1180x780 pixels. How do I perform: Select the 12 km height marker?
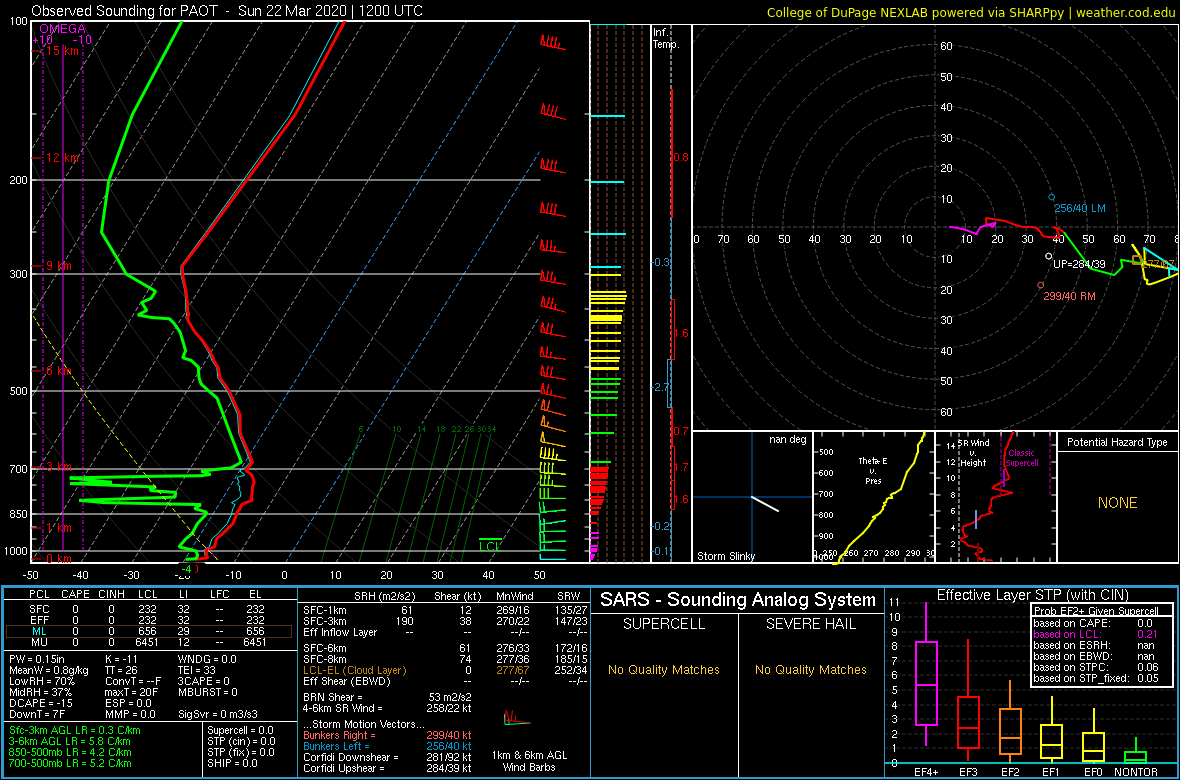click(x=62, y=158)
